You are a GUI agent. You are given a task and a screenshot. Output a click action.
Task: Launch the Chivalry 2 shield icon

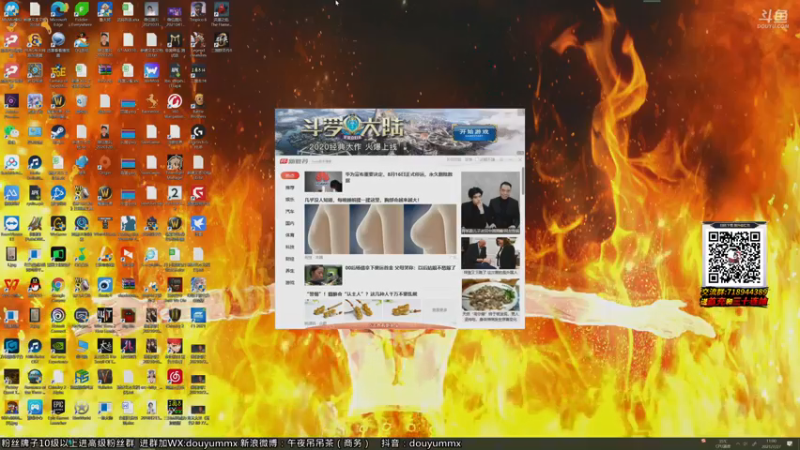tap(174, 316)
